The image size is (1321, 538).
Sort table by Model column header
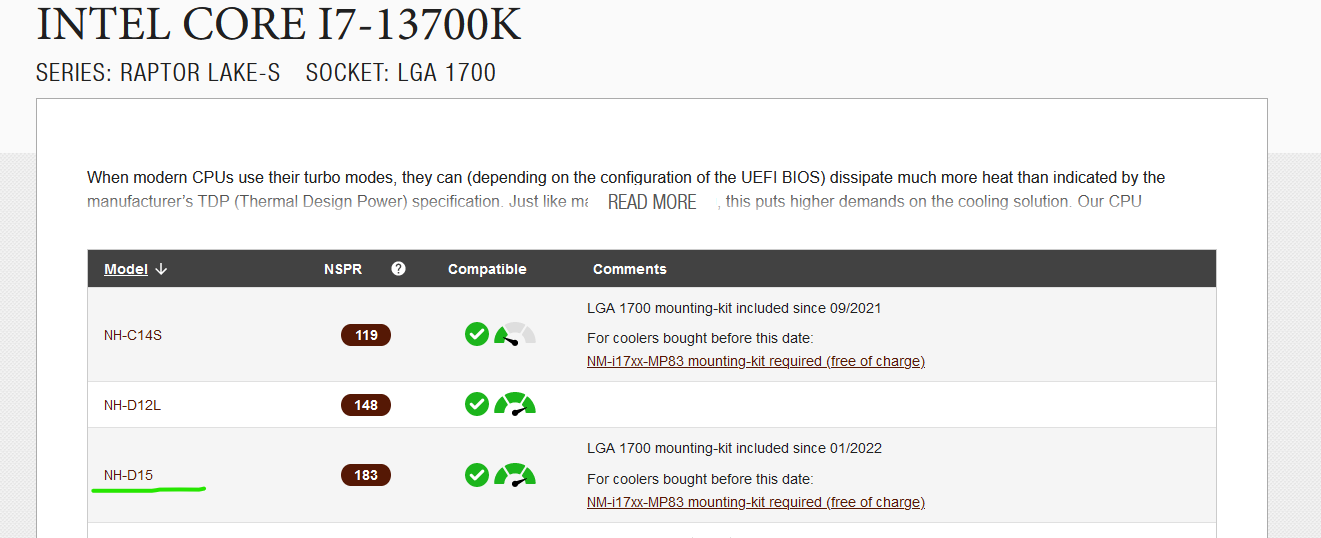pyautogui.click(x=126, y=269)
